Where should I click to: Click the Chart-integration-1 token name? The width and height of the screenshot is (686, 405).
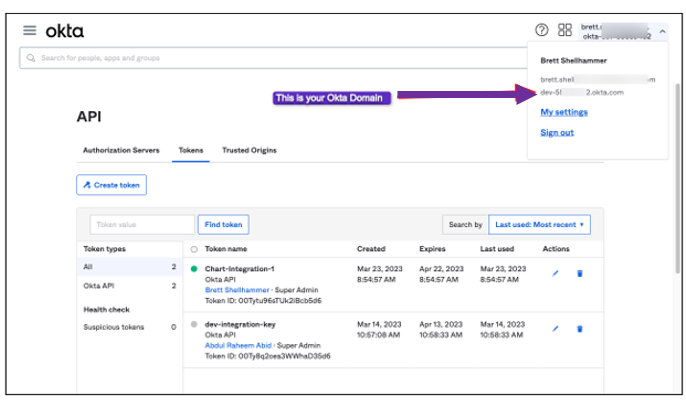coord(239,269)
